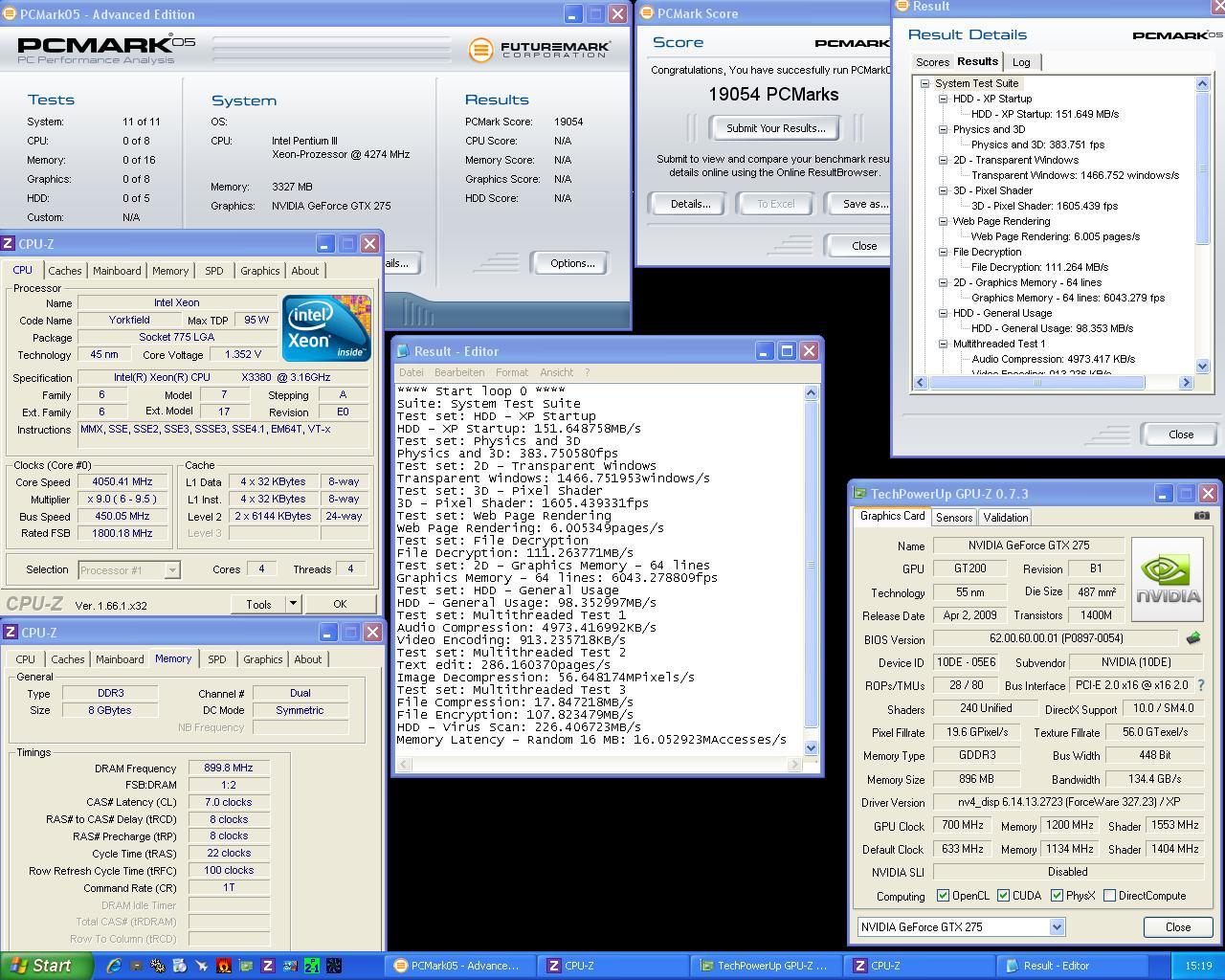Open the Format menu in Result Editor
This screenshot has width=1225, height=980.
click(512, 372)
